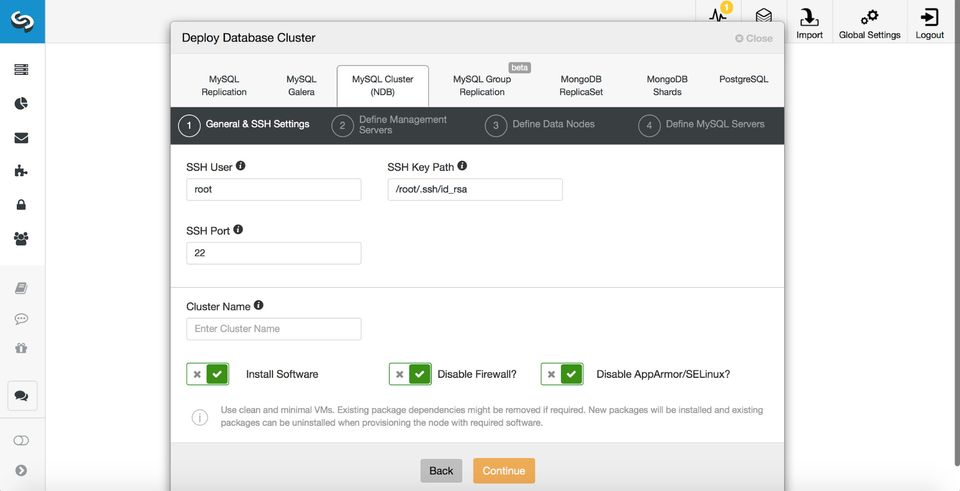Viewport: 960px width, 491px height.
Task: Open the user management people icon
Action: 21,238
